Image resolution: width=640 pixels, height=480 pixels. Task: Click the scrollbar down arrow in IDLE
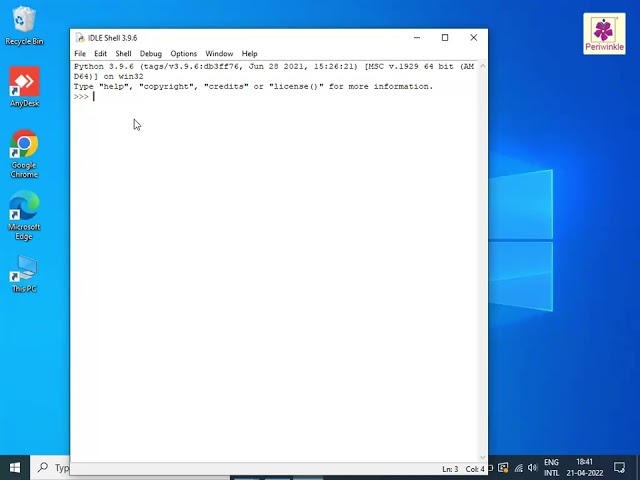482,458
